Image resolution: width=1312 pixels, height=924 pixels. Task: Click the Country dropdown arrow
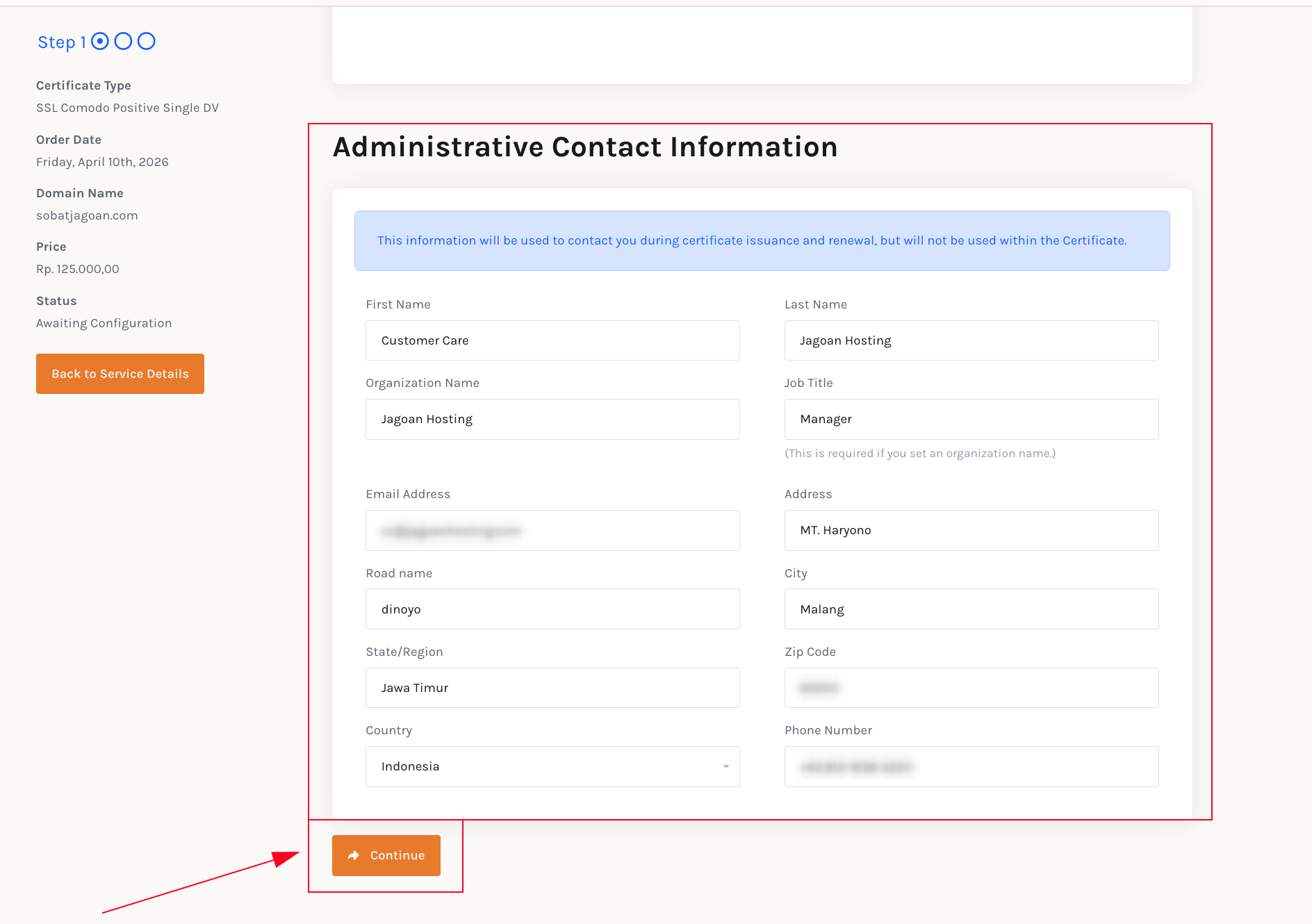pyautogui.click(x=725, y=766)
